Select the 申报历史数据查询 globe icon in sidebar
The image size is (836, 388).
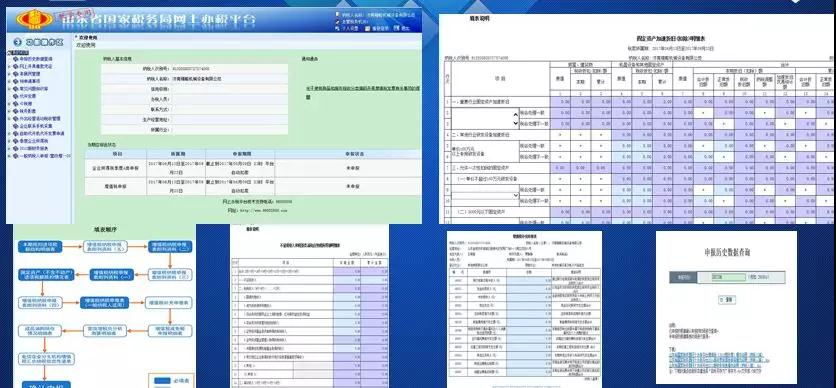coord(16,59)
